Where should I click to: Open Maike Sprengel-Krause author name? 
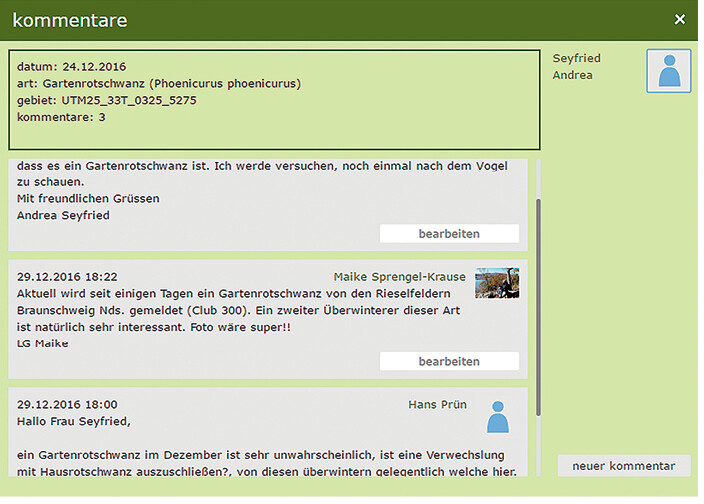400,277
